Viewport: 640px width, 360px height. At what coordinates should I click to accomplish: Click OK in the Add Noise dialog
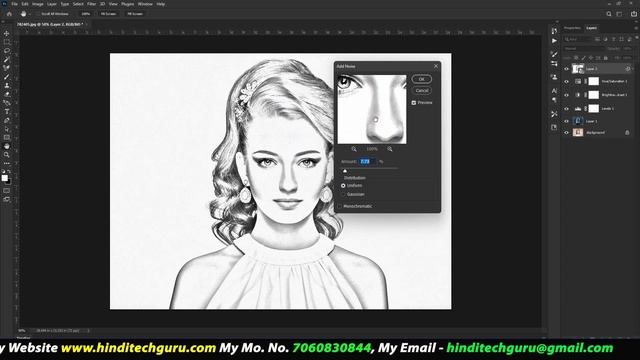[422, 79]
